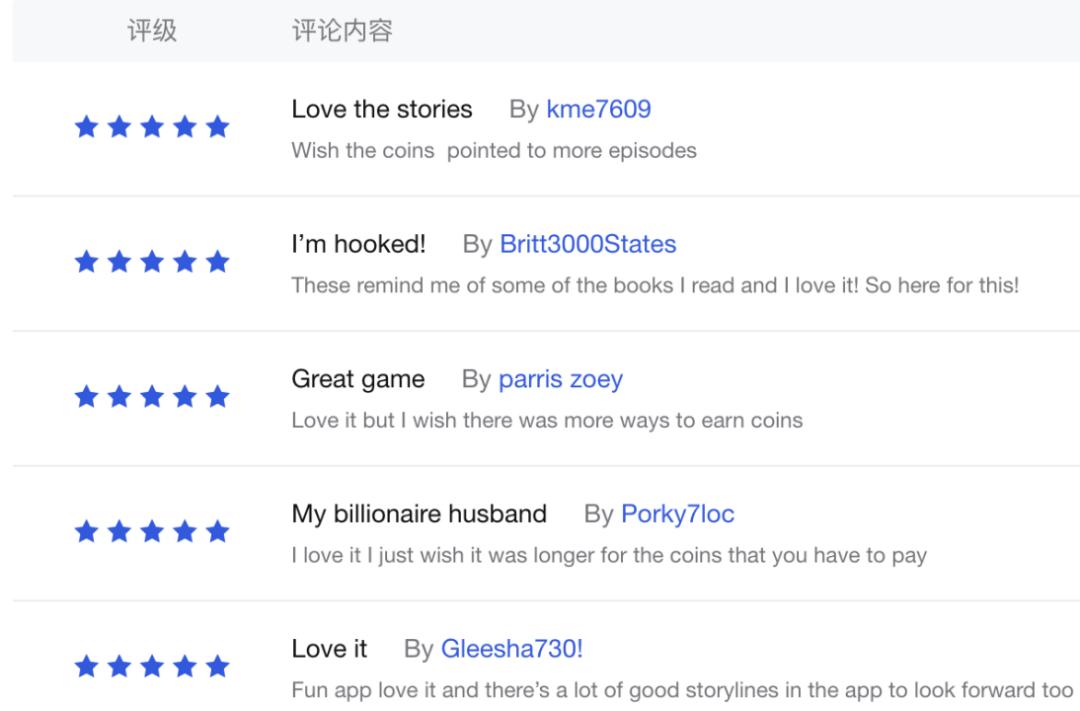
Task: Click the star rating for kme7609's review
Action: (x=152, y=128)
